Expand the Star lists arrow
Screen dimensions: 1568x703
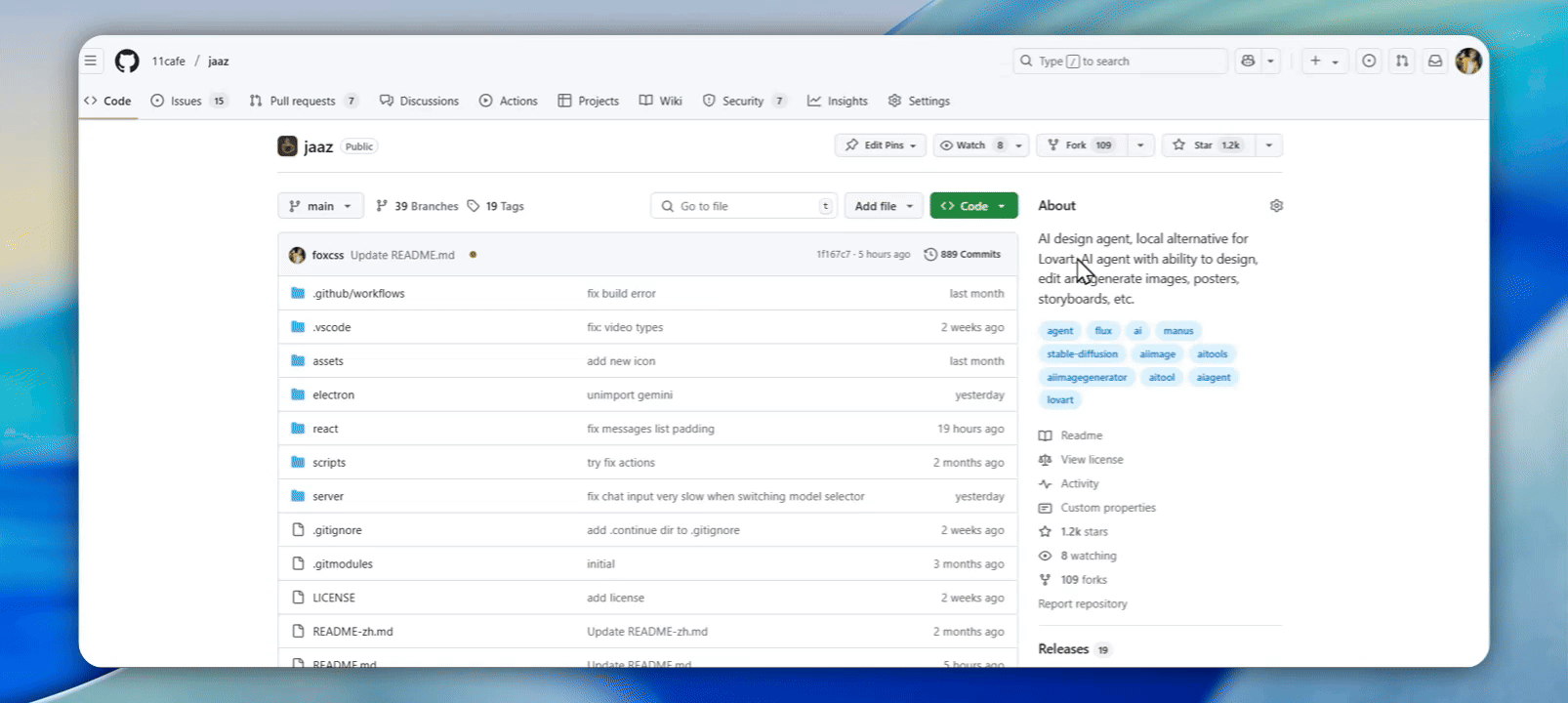(x=1268, y=145)
